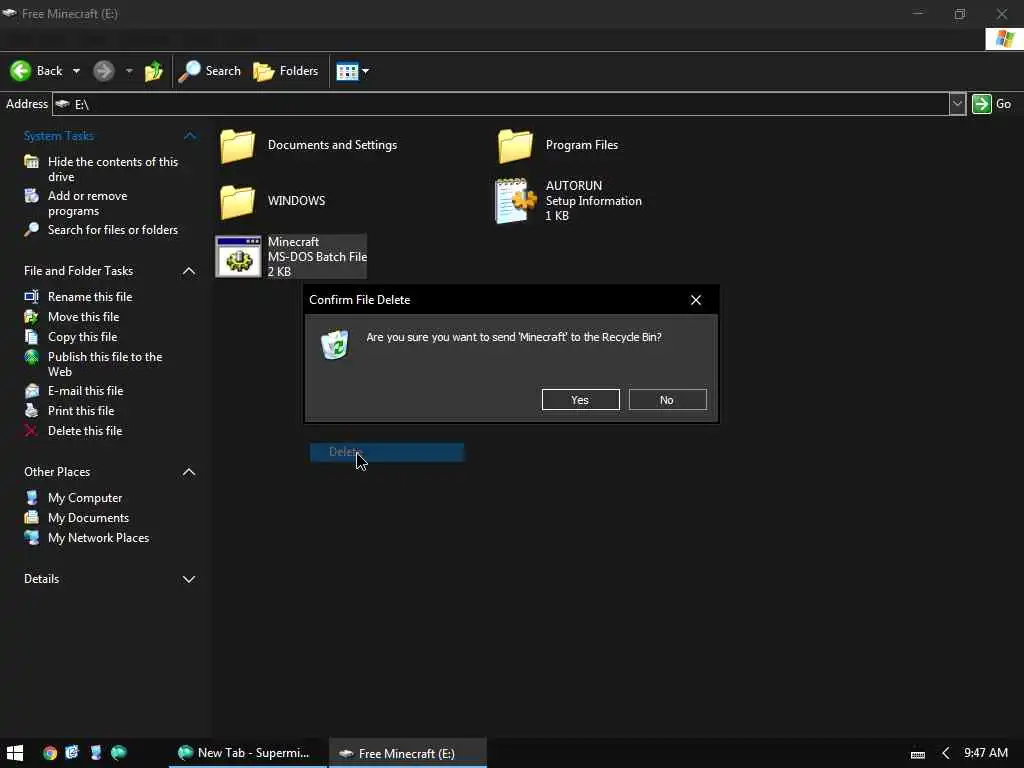Open the Forward history dropdown arrow
This screenshot has height=768, width=1024.
click(129, 71)
